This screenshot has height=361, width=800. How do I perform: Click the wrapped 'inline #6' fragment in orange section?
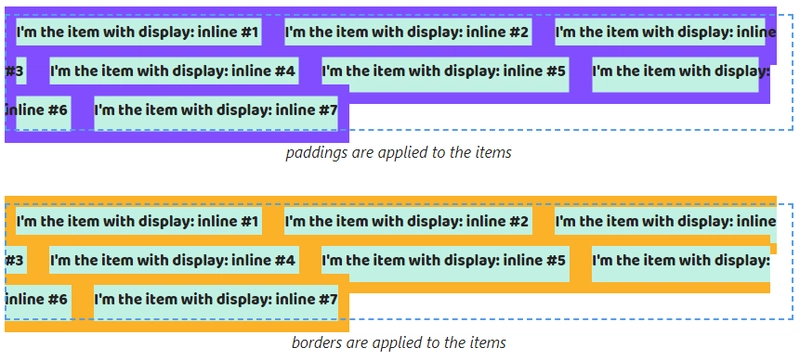pyautogui.click(x=38, y=299)
